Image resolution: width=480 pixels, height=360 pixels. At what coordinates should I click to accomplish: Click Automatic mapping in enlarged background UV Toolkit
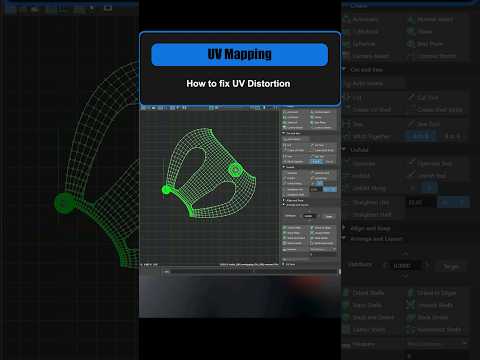tap(365, 20)
